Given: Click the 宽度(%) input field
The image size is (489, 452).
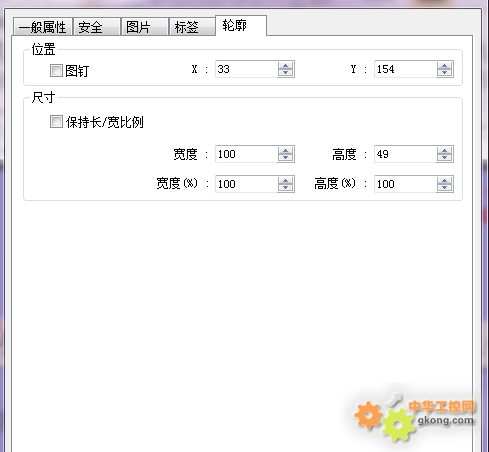Looking at the screenshot, I should [x=246, y=184].
